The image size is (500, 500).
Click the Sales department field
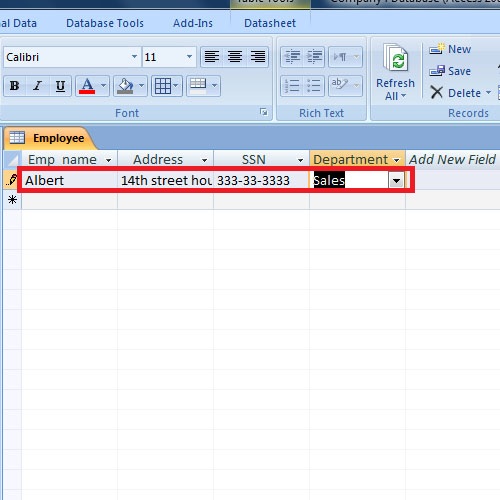(x=349, y=181)
